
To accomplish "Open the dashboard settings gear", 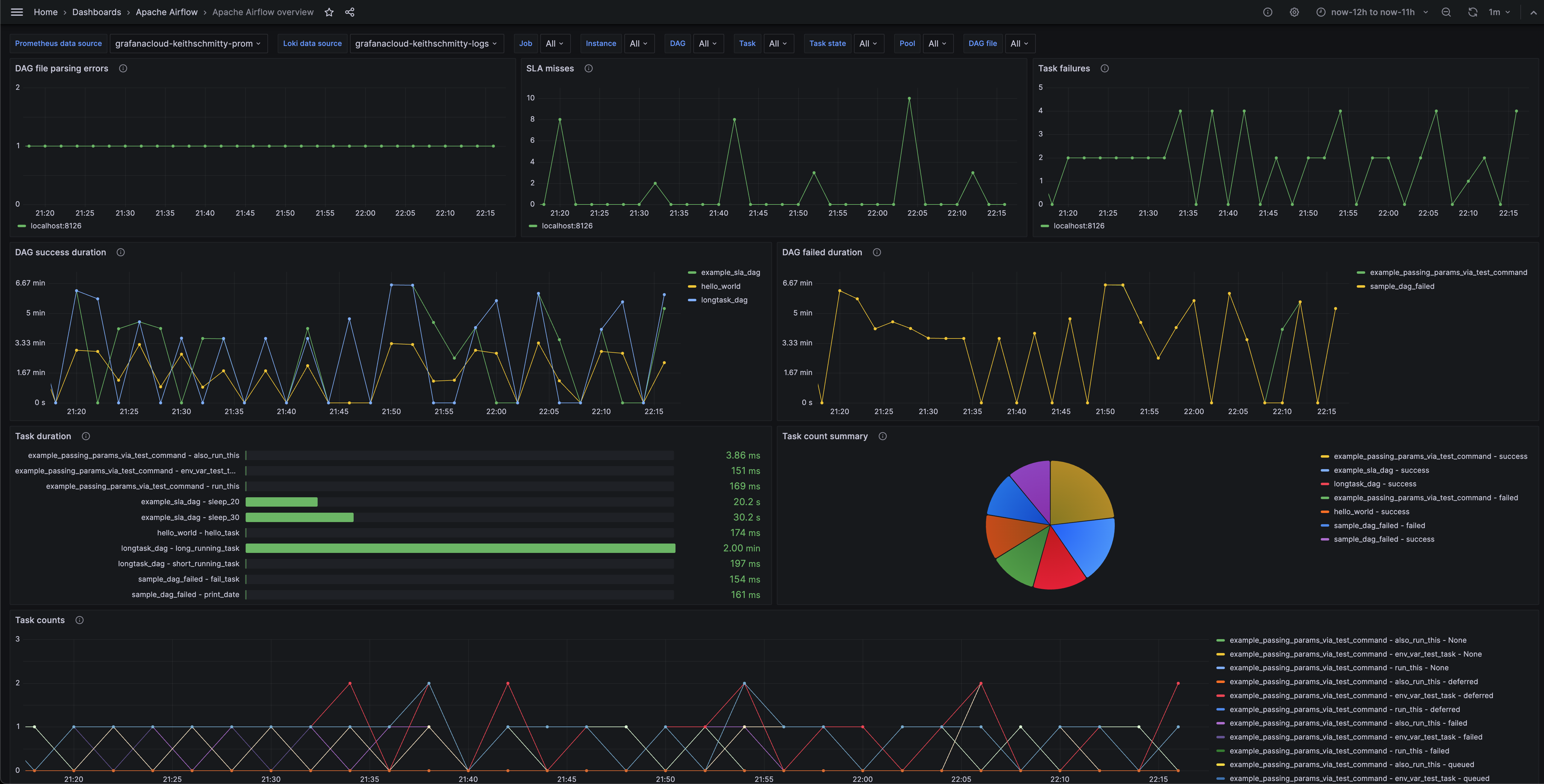I will (x=1294, y=12).
